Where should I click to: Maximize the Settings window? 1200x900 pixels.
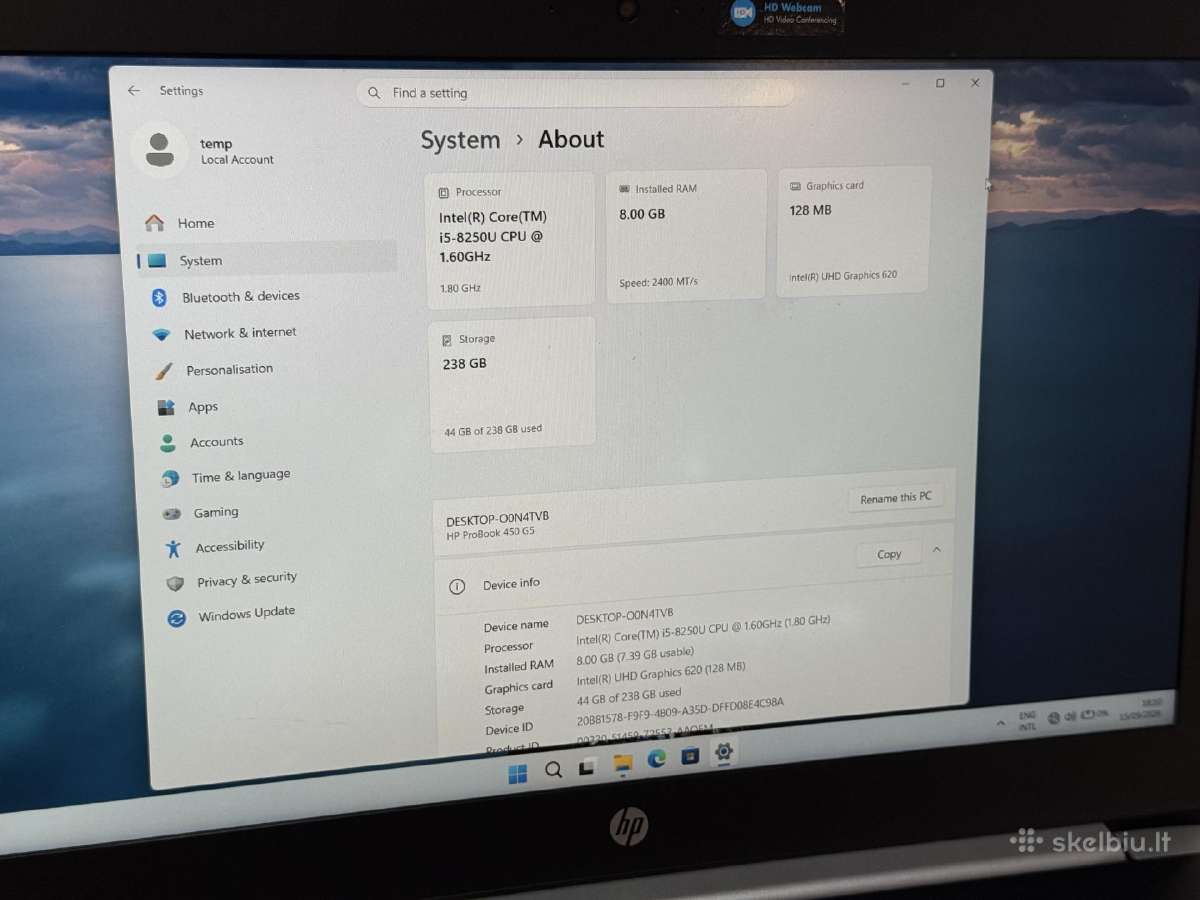(x=940, y=83)
